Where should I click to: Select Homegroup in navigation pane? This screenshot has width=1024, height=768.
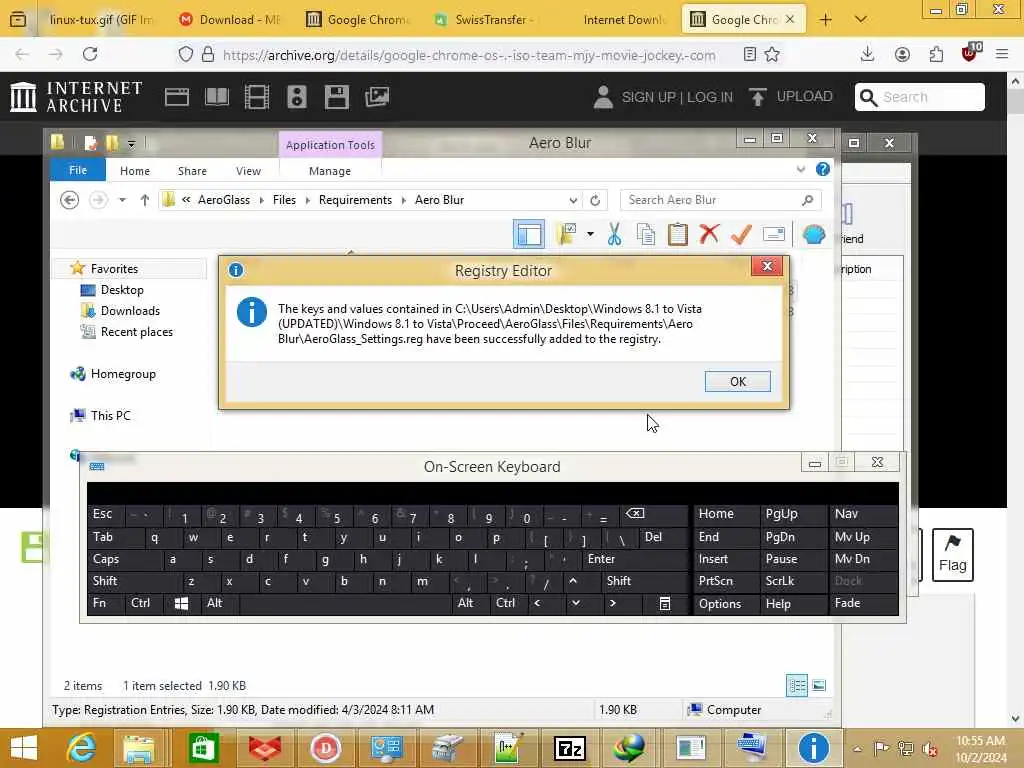(x=123, y=374)
